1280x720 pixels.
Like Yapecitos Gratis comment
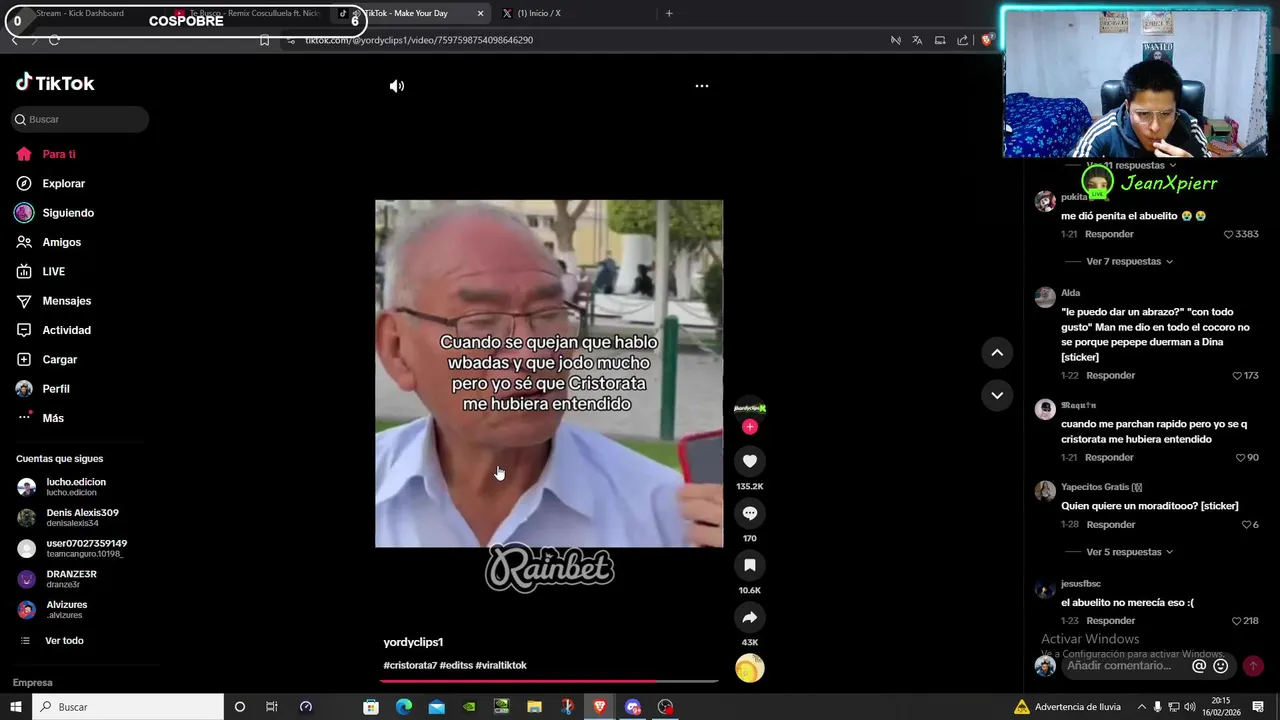click(1246, 525)
